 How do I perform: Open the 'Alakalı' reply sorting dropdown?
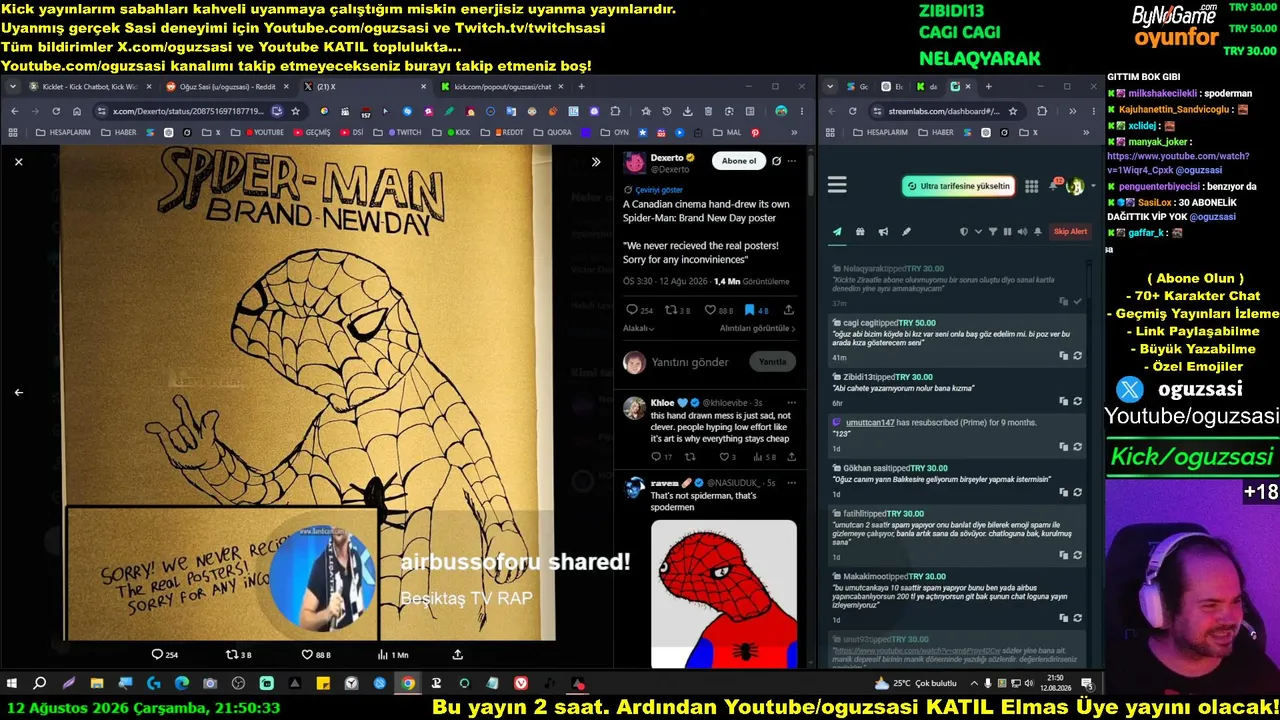(x=639, y=328)
